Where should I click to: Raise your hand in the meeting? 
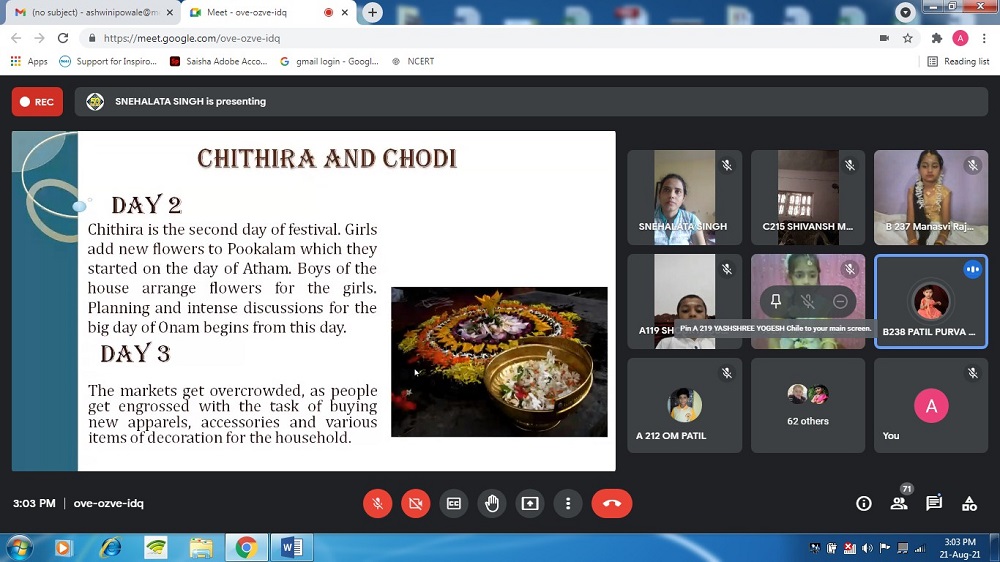(491, 503)
